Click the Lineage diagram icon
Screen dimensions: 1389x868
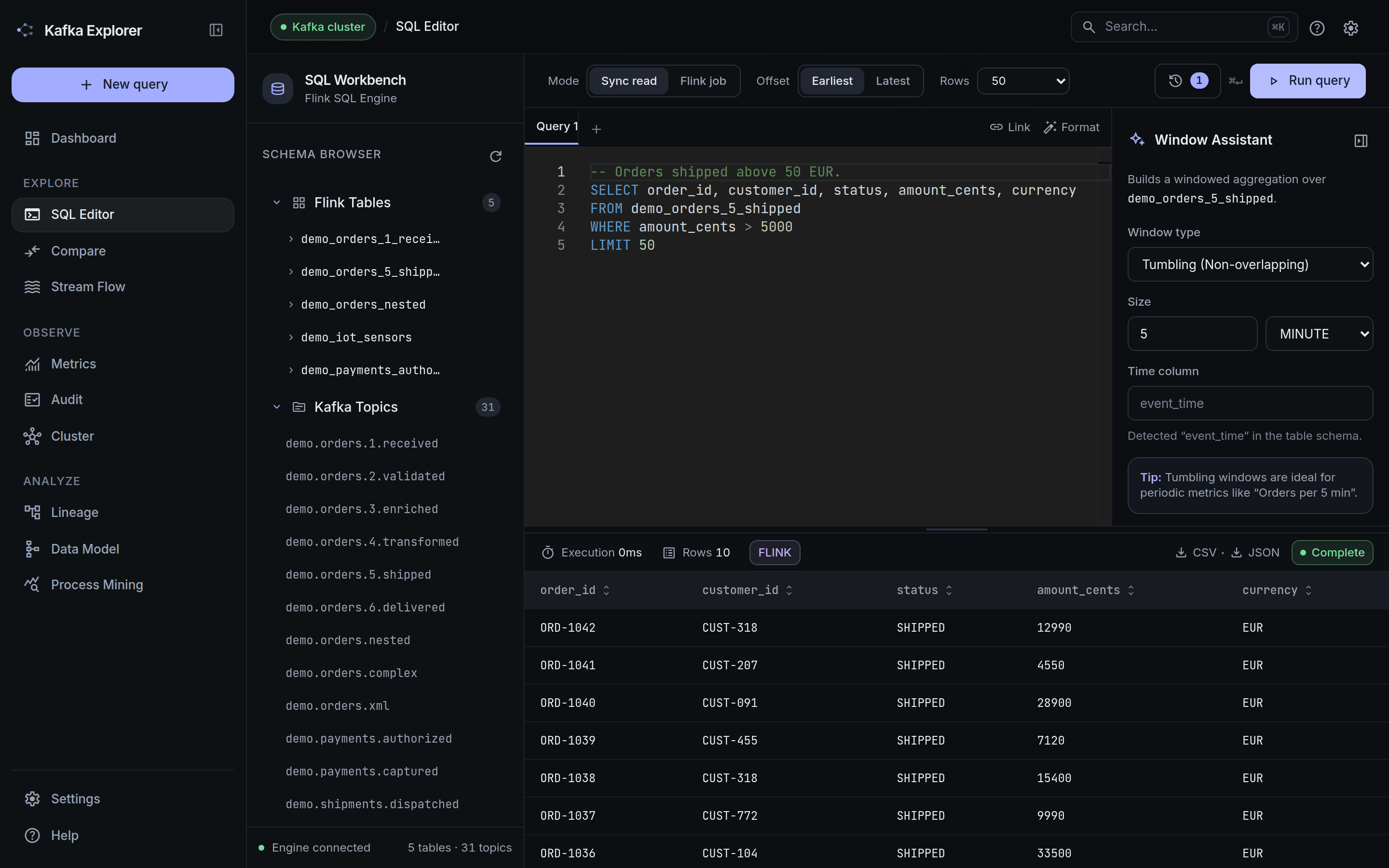click(x=32, y=512)
